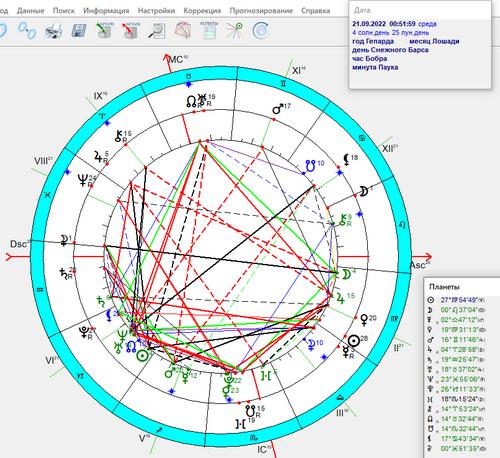Click the IC cusp label
This screenshot has height=458, width=500.
(265, 450)
